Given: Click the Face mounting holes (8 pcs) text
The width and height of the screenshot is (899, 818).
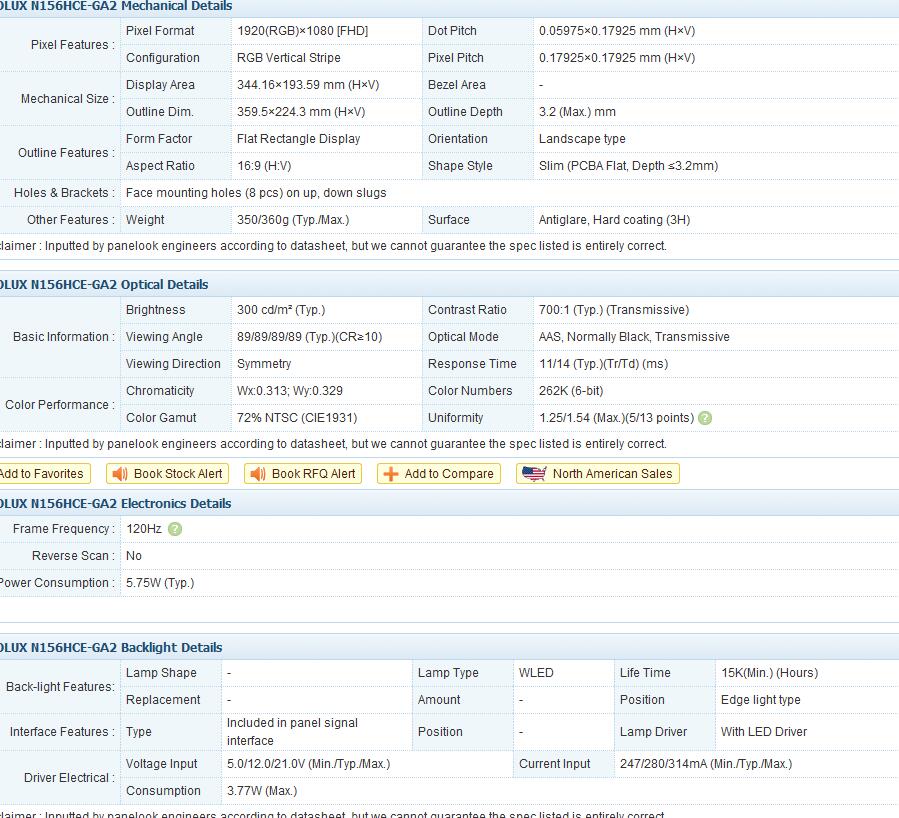Looking at the screenshot, I should [256, 193].
